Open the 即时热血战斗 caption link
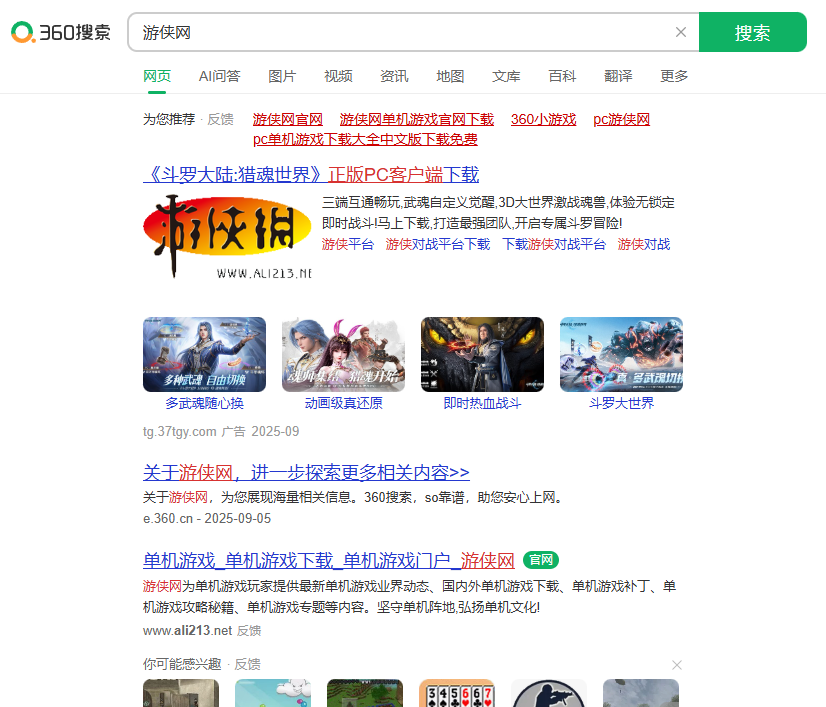 (x=483, y=403)
